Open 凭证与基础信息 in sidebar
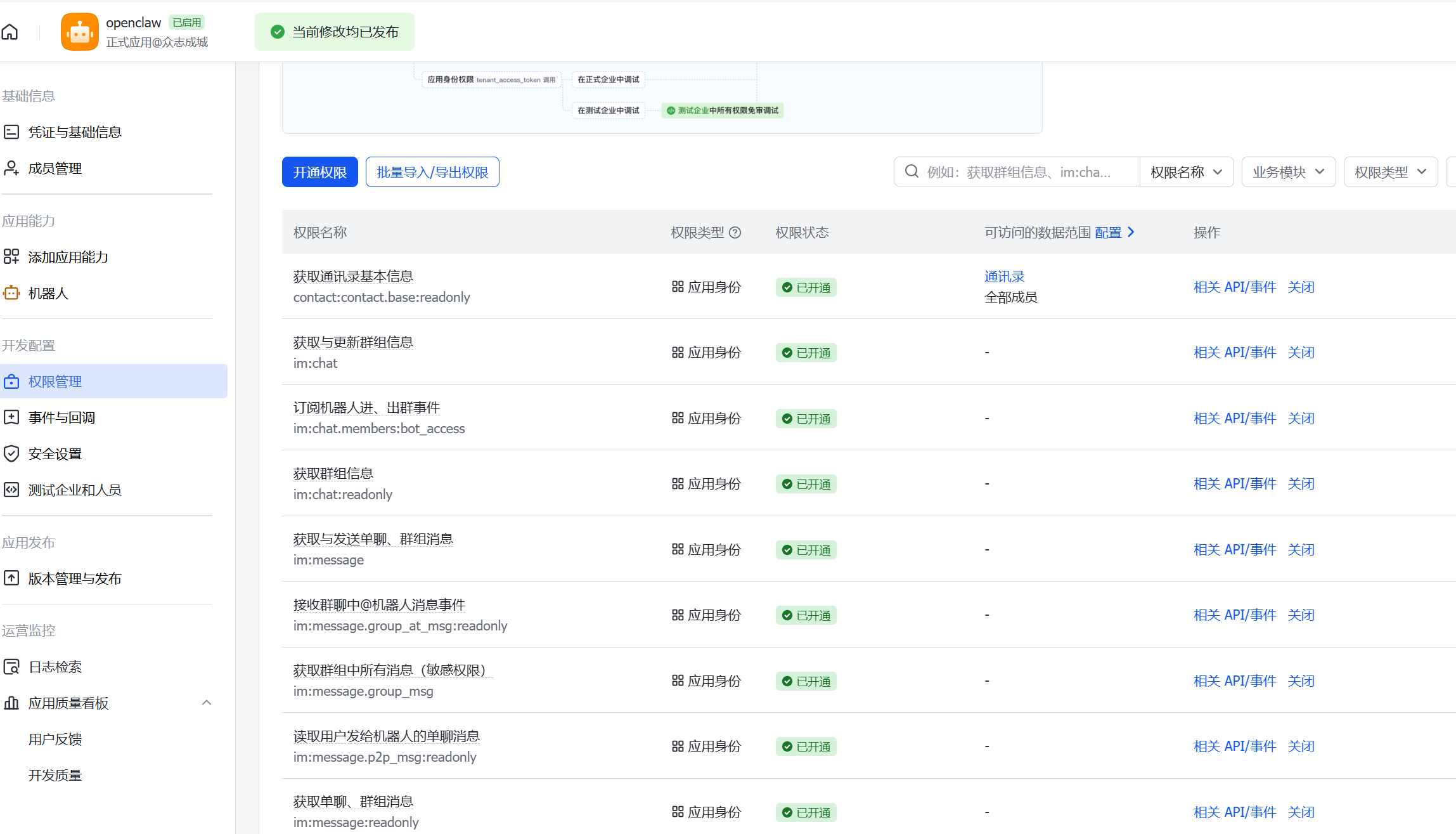The height and width of the screenshot is (834, 1456). tap(74, 132)
